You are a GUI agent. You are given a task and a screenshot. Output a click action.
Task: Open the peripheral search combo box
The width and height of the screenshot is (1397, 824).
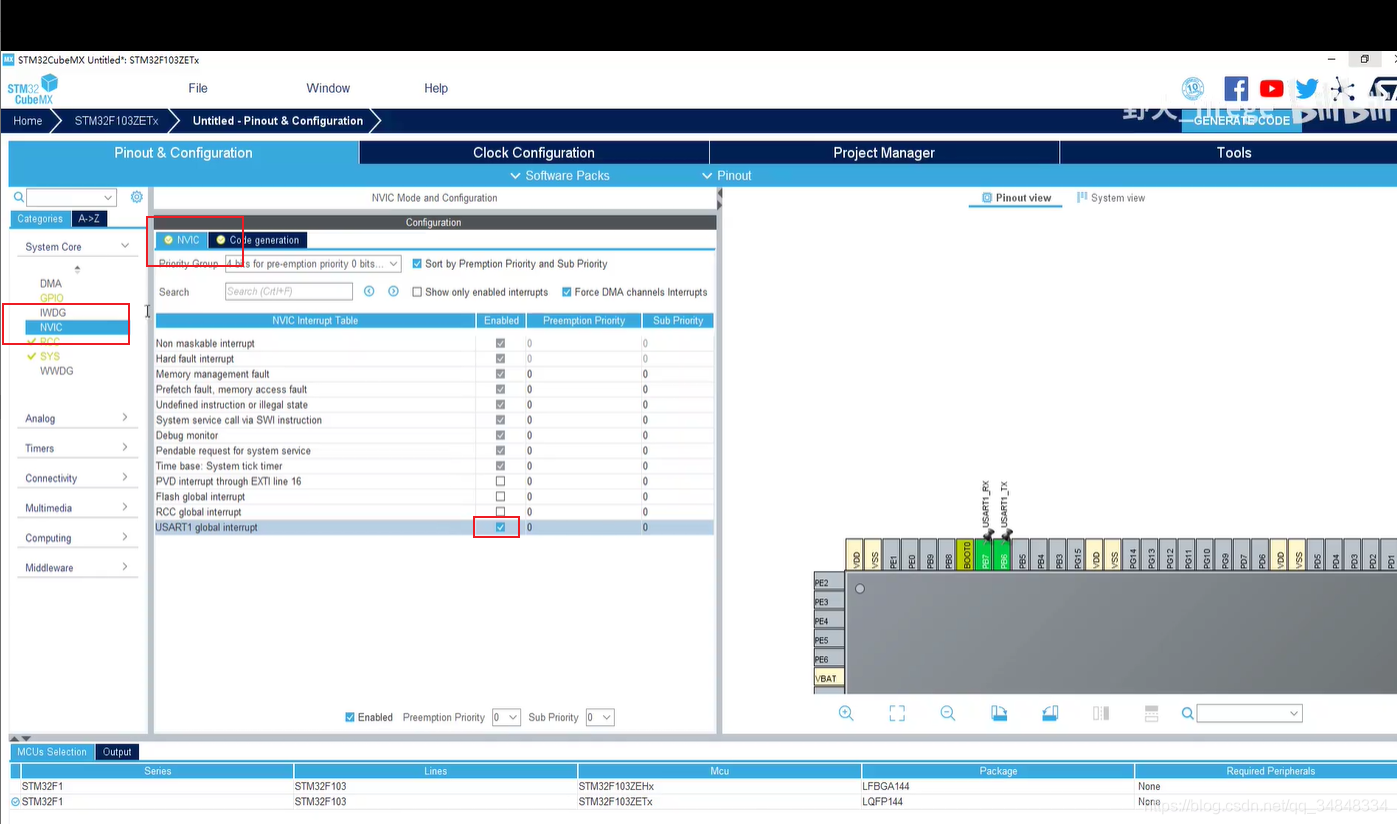click(71, 198)
